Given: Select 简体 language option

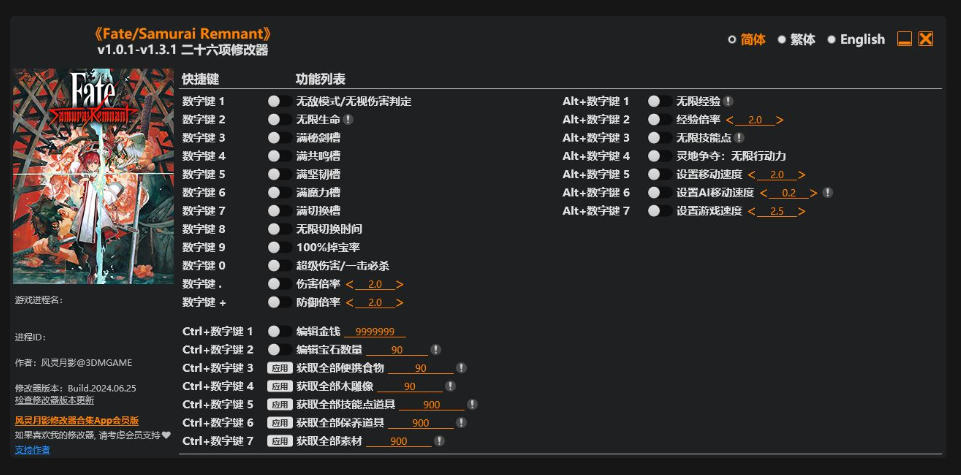Looking at the screenshot, I should pyautogui.click(x=747, y=40).
